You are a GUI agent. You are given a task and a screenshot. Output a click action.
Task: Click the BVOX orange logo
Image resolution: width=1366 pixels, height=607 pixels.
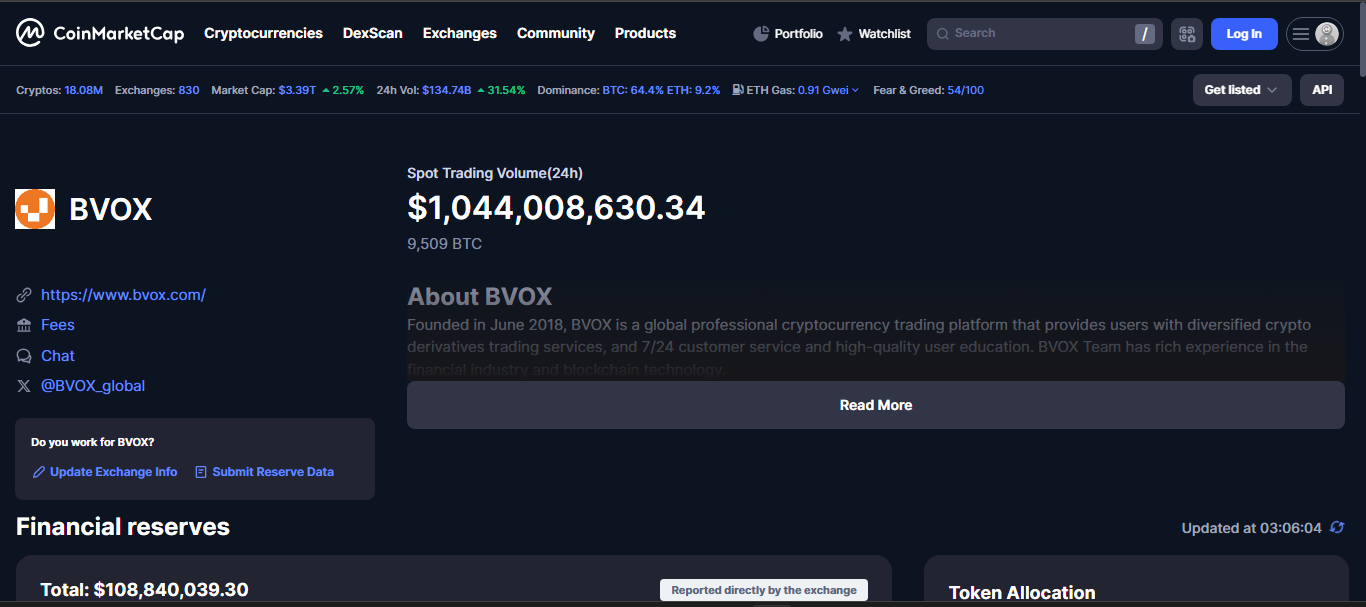pos(35,209)
